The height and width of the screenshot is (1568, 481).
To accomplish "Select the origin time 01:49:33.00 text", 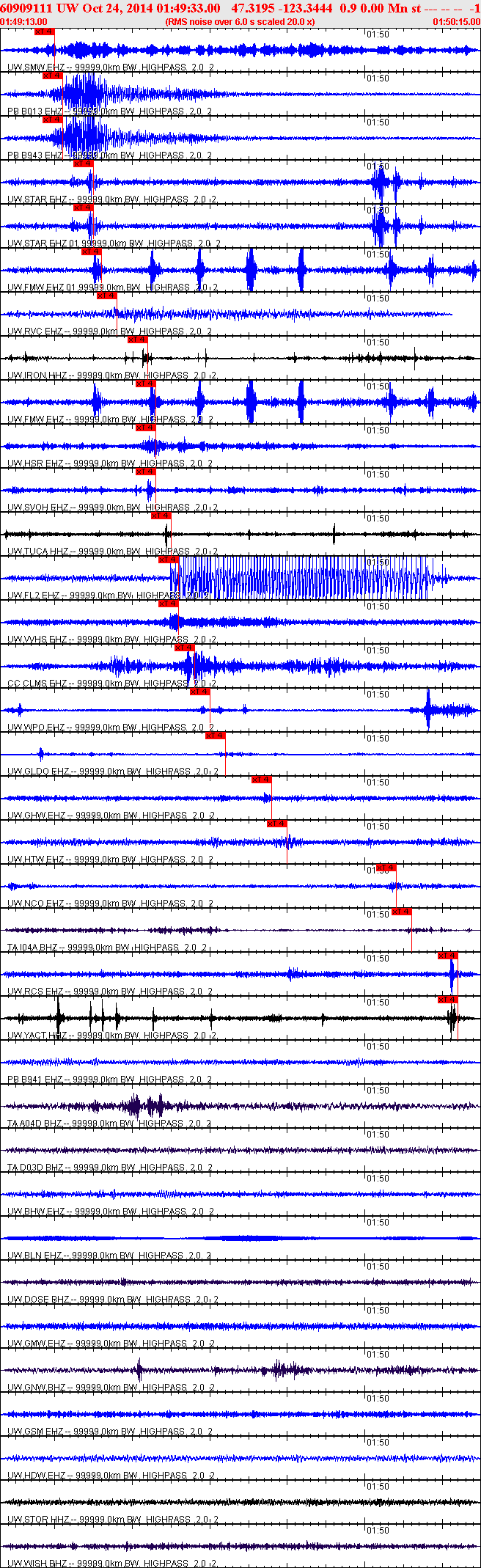I will (x=187, y=8).
